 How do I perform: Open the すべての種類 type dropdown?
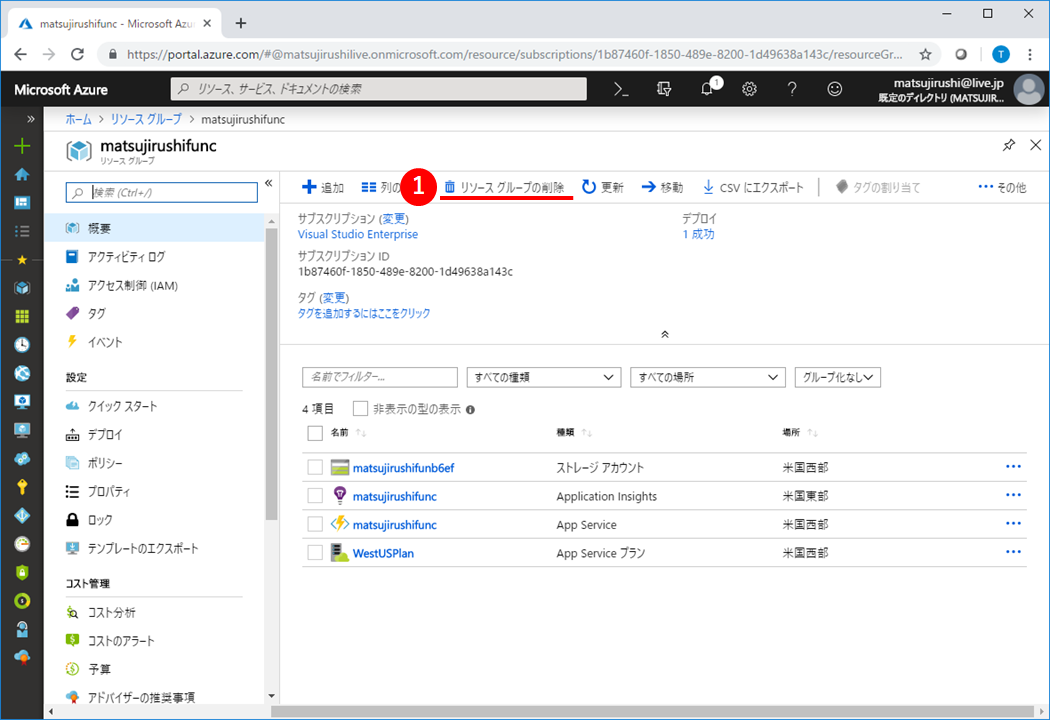click(544, 377)
